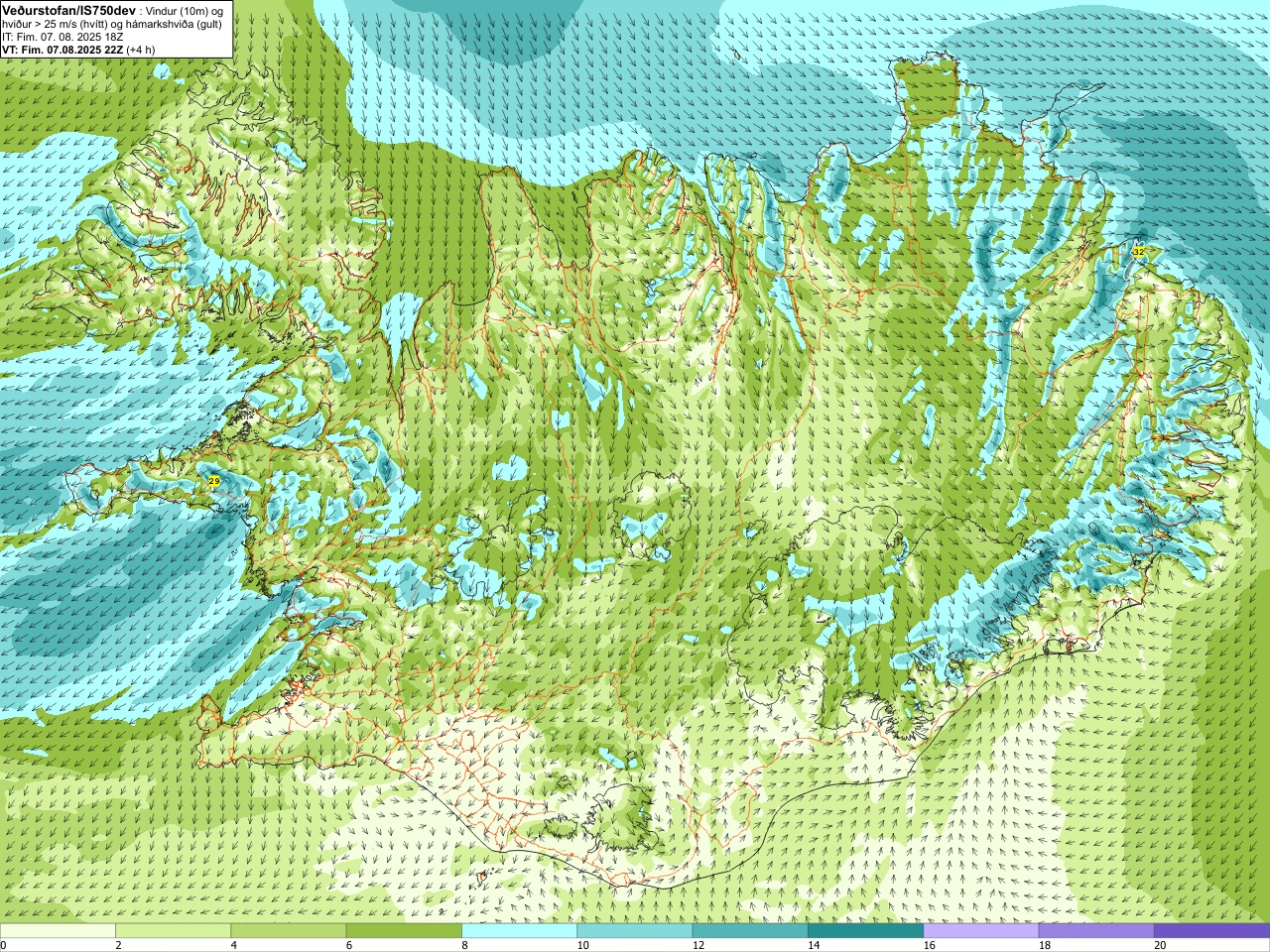Click the Veðurstofan/IS750dev title text
Image resolution: width=1270 pixels, height=952 pixels.
tap(68, 9)
